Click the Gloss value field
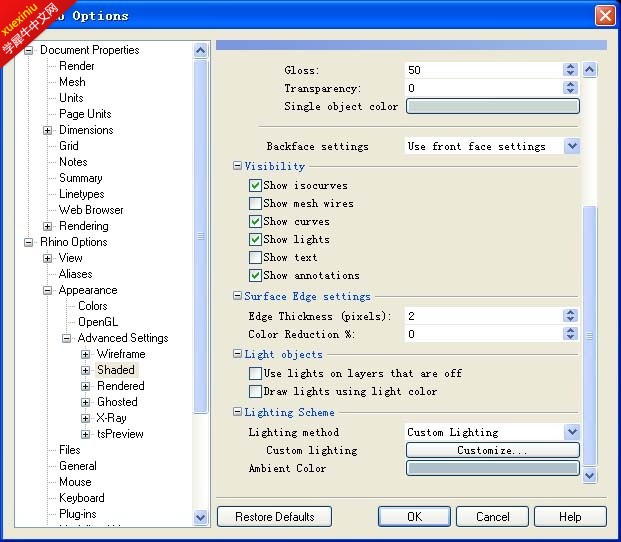Screen dimensions: 621x542 tap(484, 70)
